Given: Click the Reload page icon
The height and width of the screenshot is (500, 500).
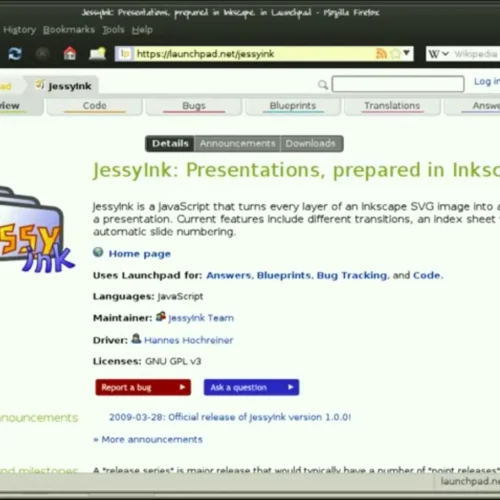Looking at the screenshot, I should [15, 53].
